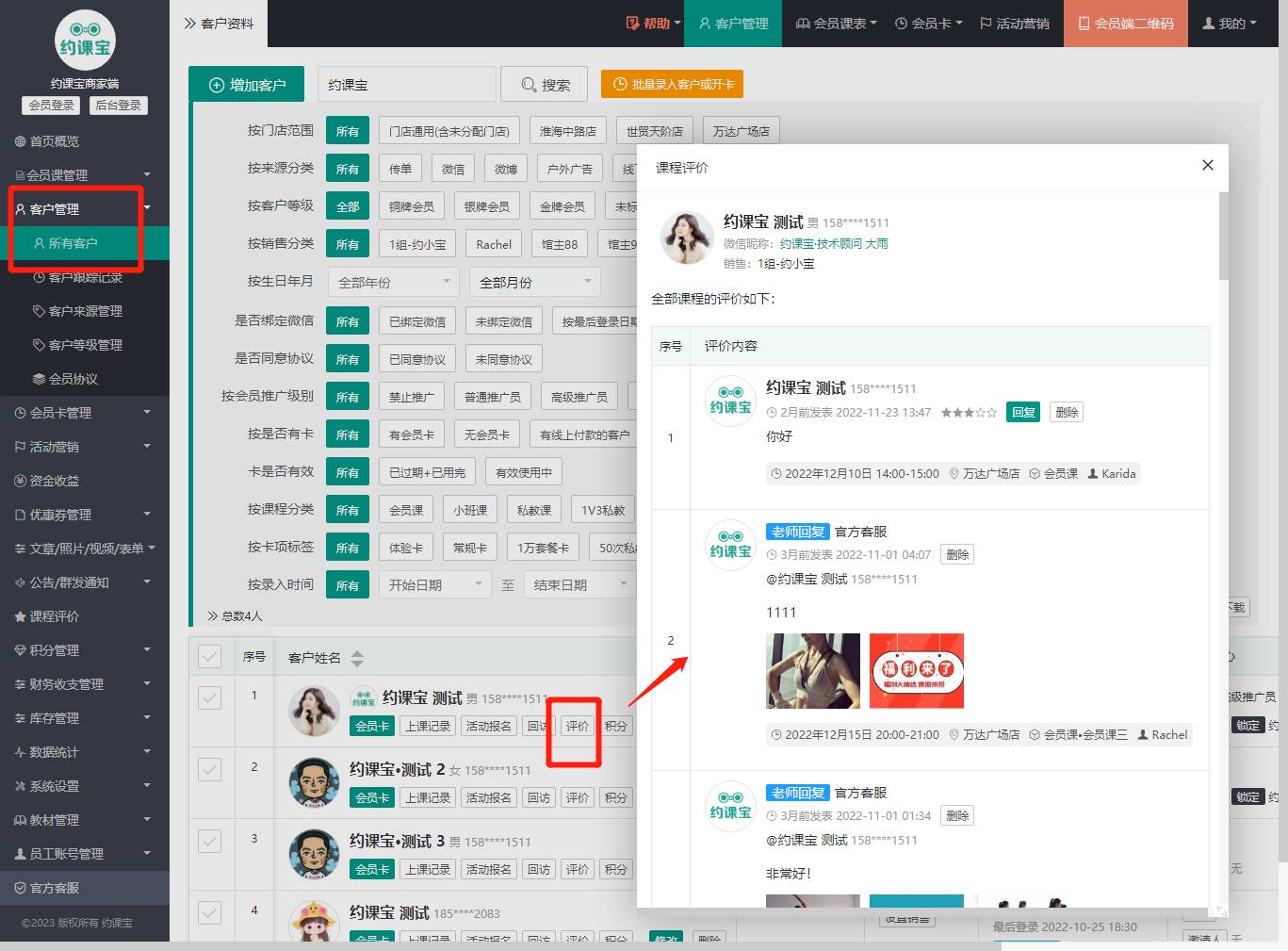This screenshot has width=1288, height=951.
Task: Filter course type by 私教课
Action: click(534, 510)
